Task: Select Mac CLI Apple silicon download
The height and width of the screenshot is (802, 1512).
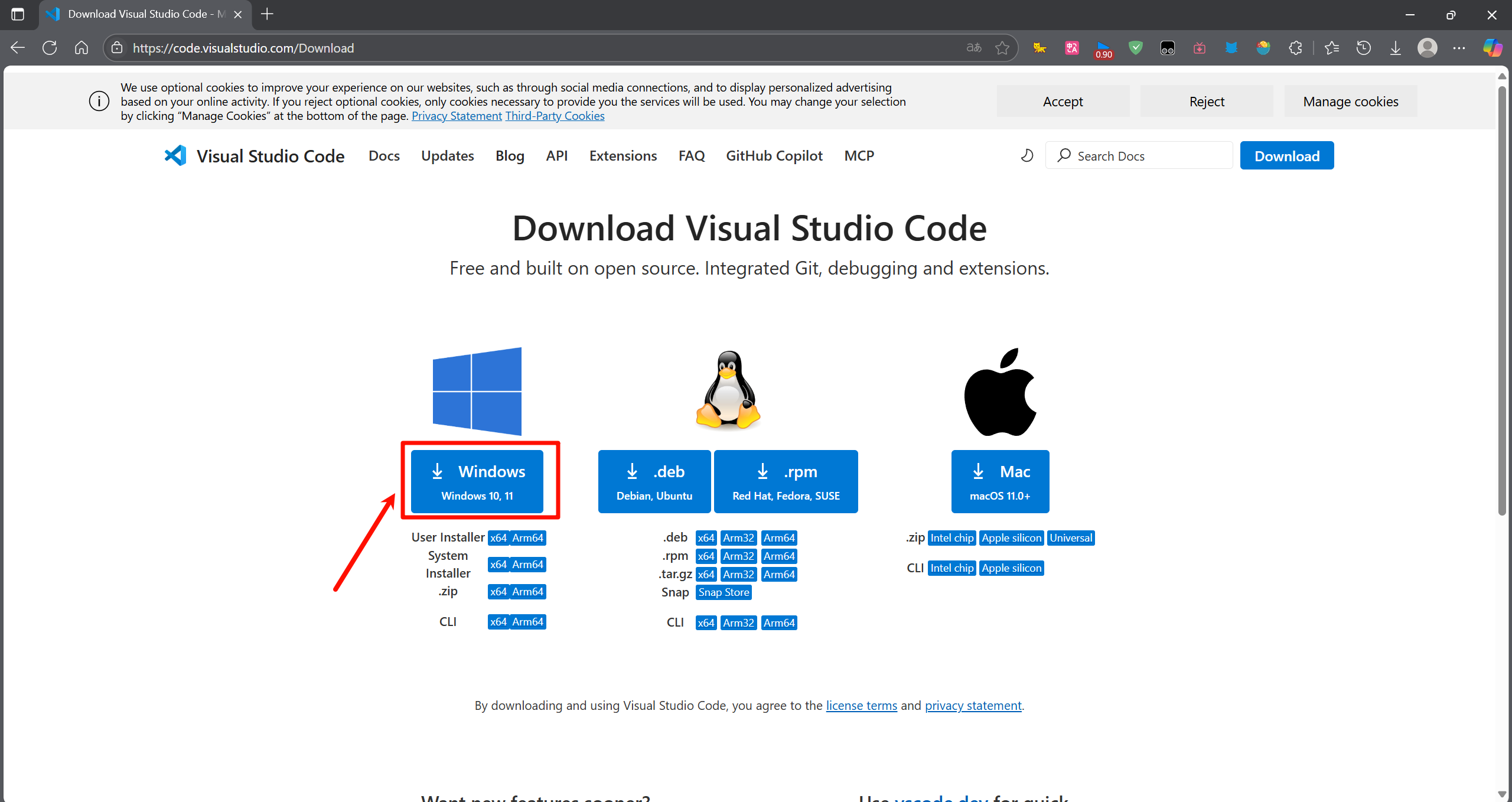Action: [1011, 568]
